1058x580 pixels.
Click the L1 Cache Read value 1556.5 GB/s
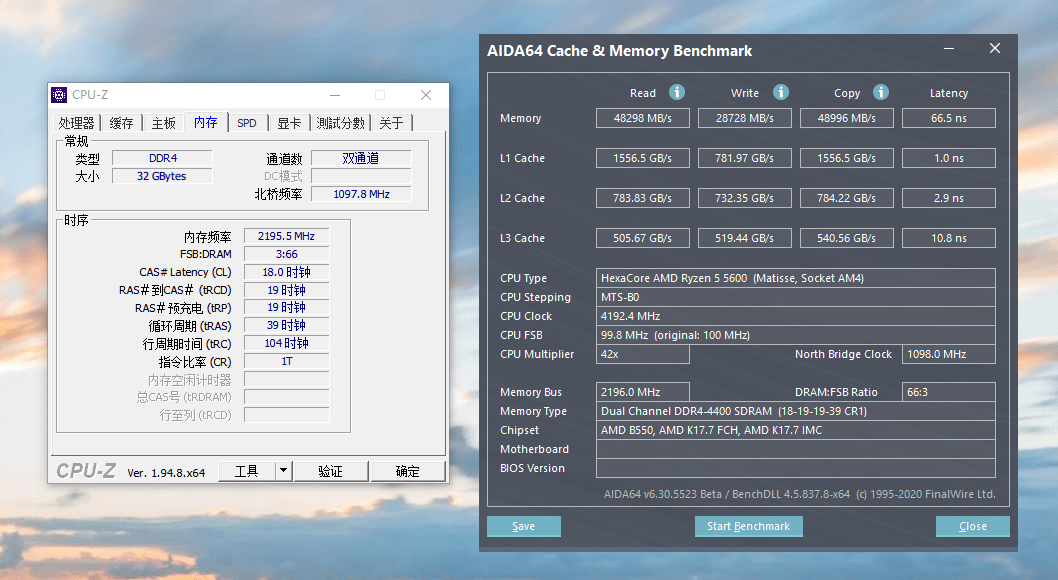[x=642, y=158]
